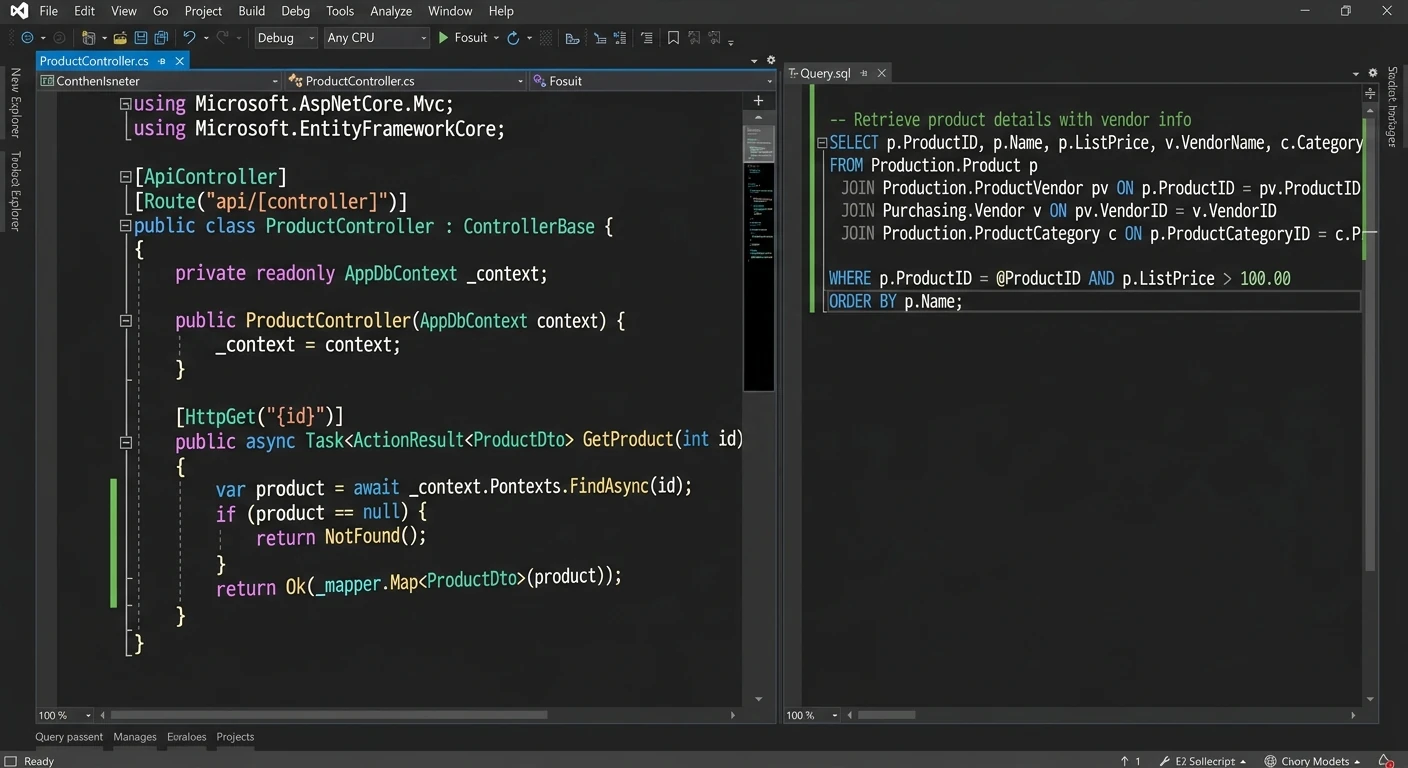Click the new project icon in toolbar
This screenshot has width=1408, height=768.
pos(89,38)
